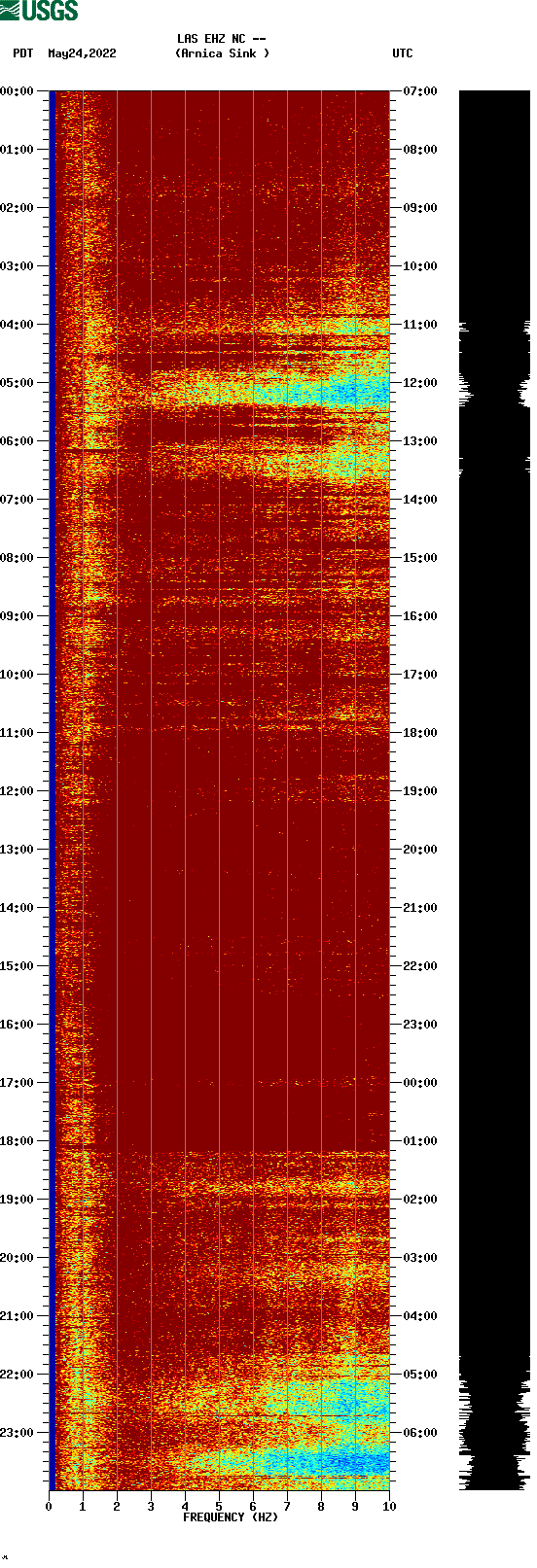Click the 05:00 UTC time label
The image size is (537, 1568).
[x=420, y=1375]
